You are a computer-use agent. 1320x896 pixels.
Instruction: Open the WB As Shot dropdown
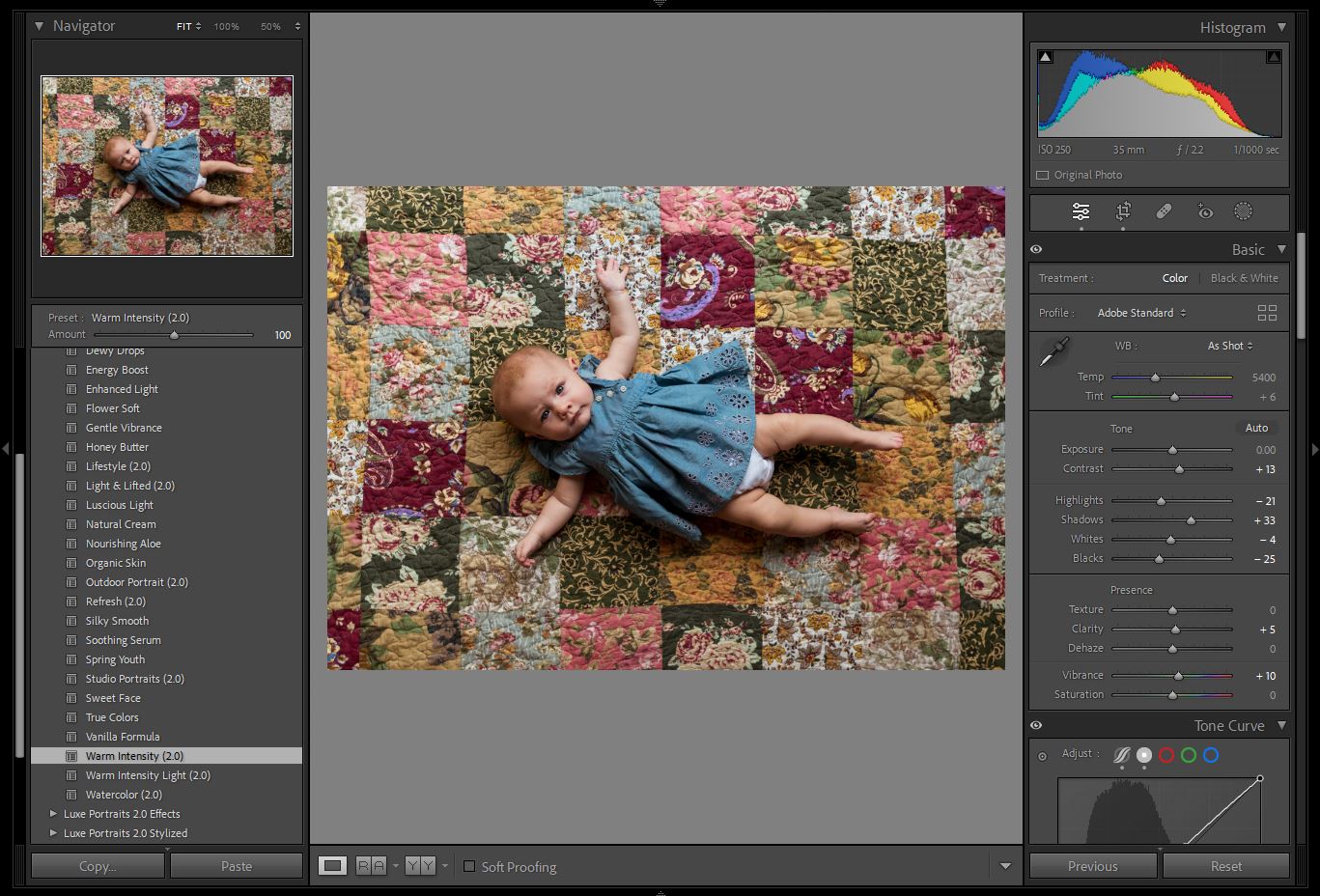1229,346
